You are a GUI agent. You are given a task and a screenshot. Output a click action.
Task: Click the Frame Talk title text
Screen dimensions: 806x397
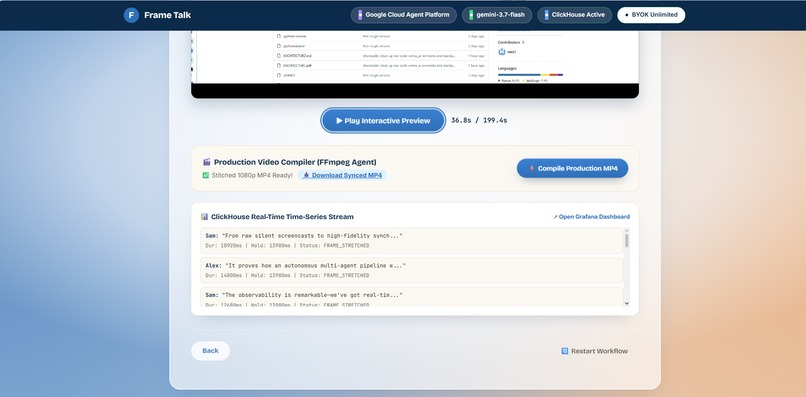[x=168, y=15]
